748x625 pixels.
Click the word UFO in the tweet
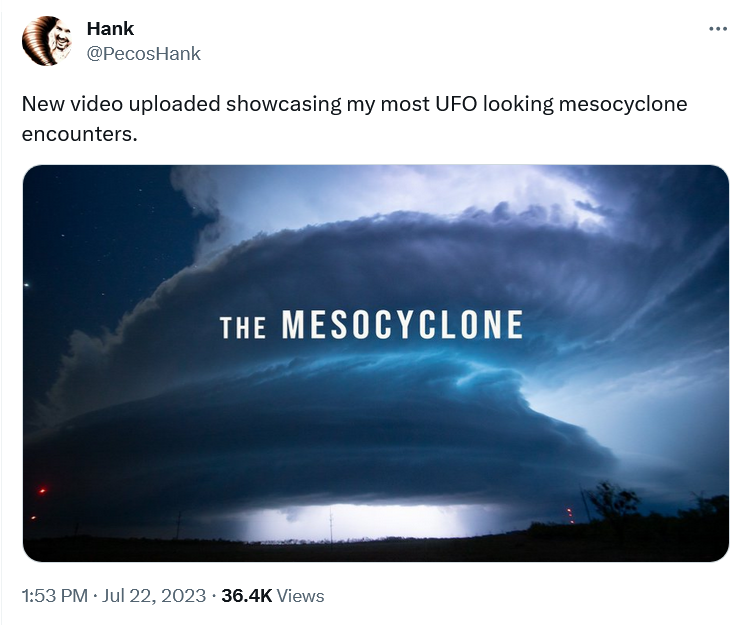pyautogui.click(x=456, y=104)
